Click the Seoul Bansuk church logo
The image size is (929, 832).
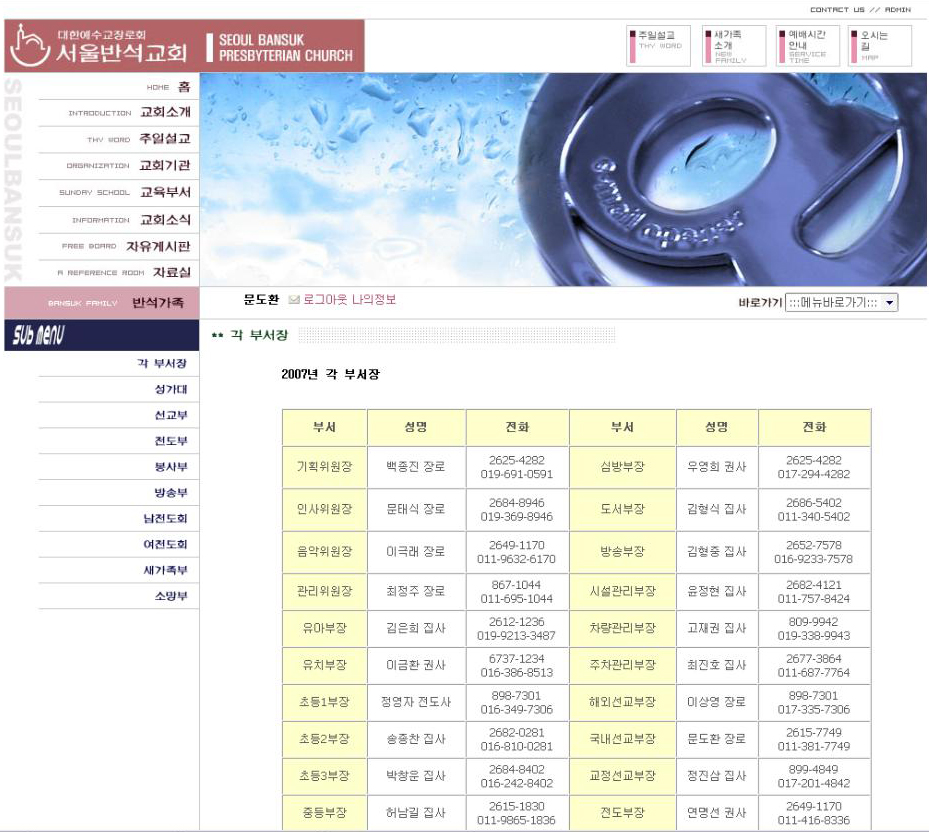[x=100, y=46]
